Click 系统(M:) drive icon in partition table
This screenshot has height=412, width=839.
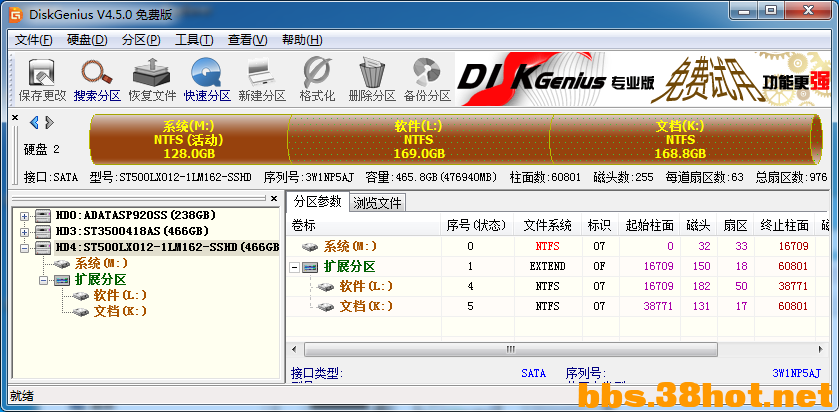[310, 247]
